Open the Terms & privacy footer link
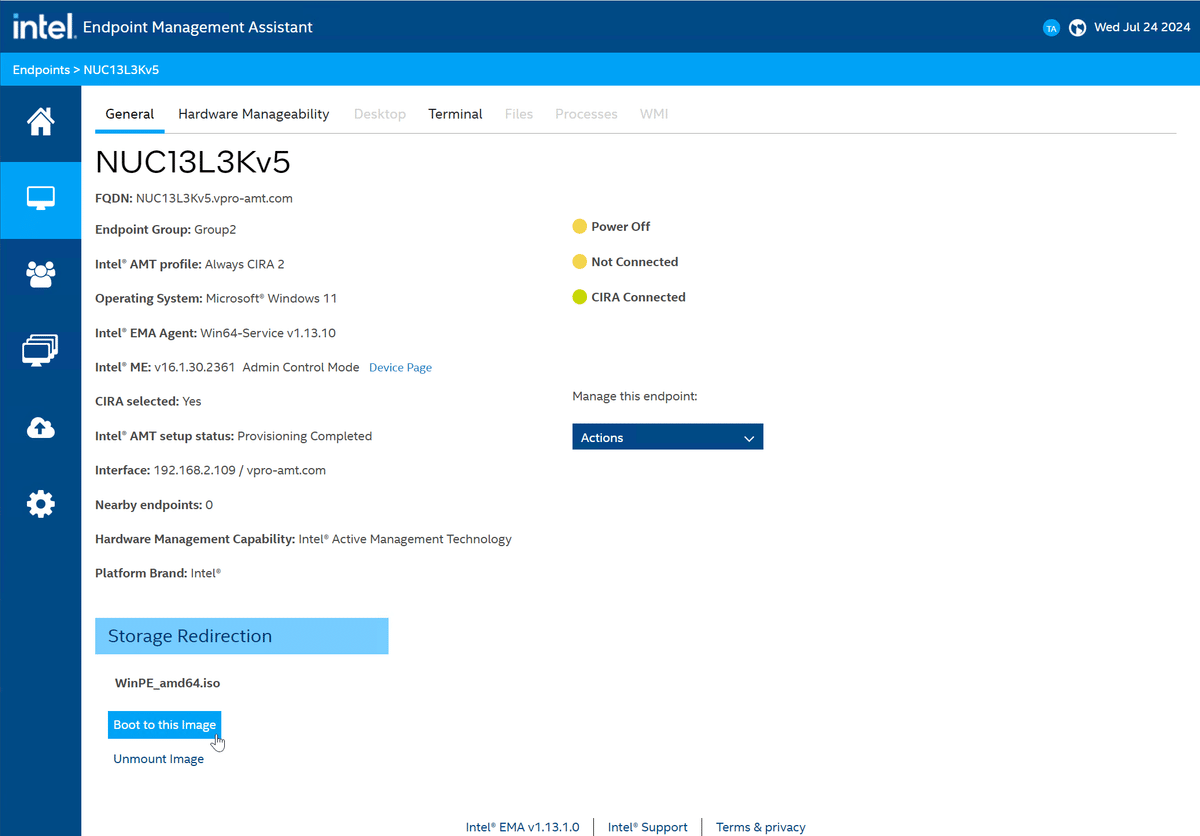This screenshot has width=1200, height=836. point(760,827)
